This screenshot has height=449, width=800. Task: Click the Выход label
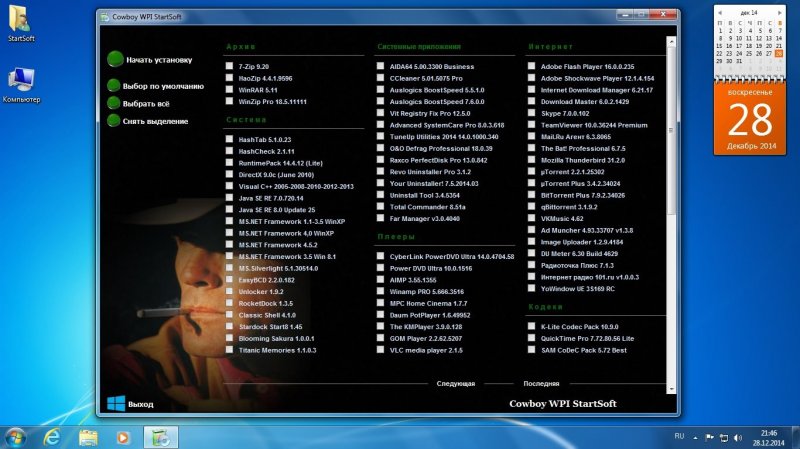pyautogui.click(x=140, y=404)
